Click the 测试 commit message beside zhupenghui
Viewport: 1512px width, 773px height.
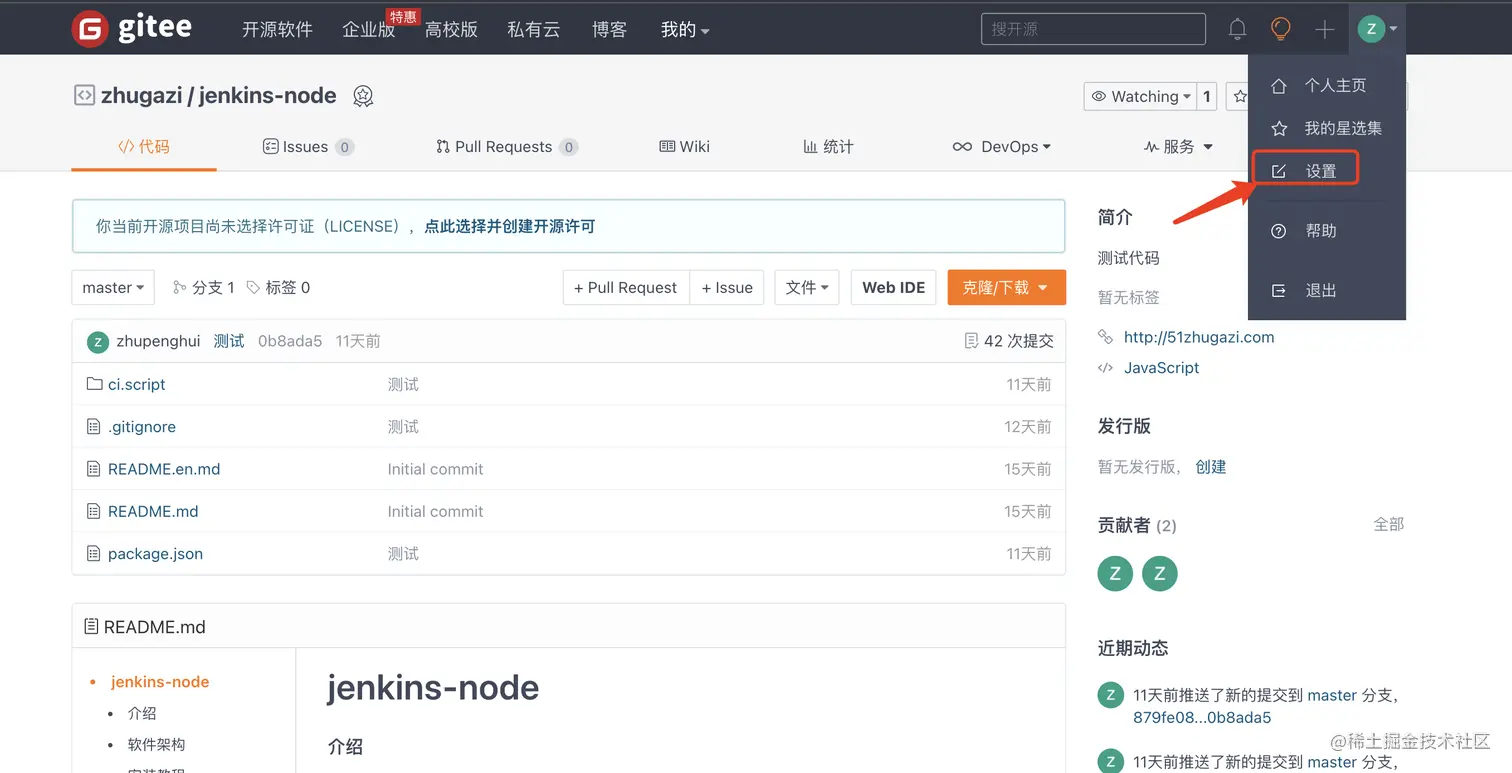point(229,341)
